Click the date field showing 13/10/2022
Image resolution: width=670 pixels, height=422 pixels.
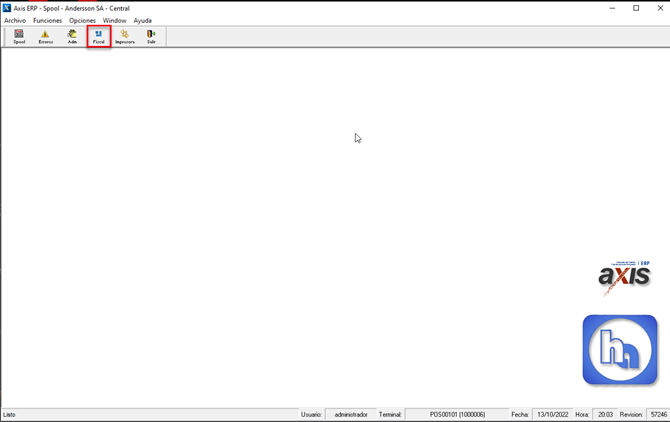551,414
